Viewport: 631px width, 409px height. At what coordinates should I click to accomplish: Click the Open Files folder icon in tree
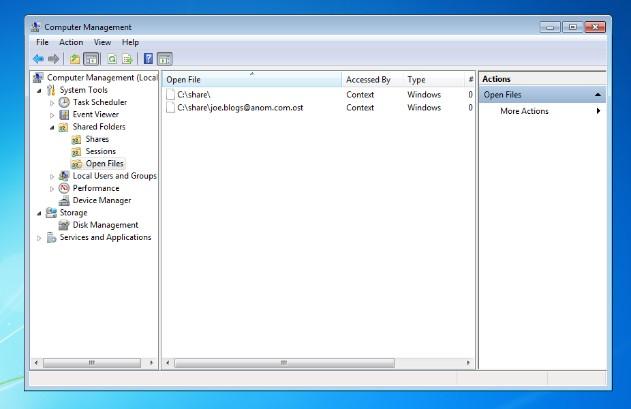coord(76,164)
